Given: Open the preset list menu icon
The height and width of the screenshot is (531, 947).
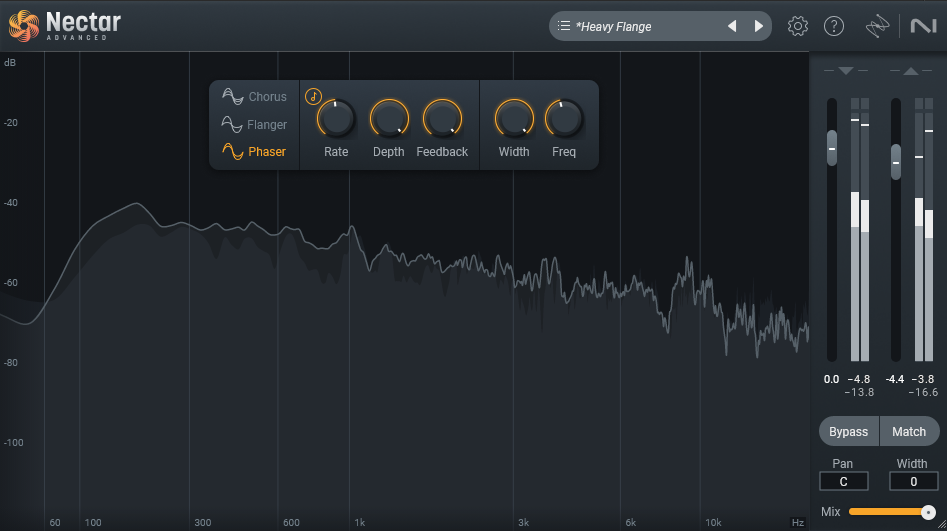Looking at the screenshot, I should [563, 26].
